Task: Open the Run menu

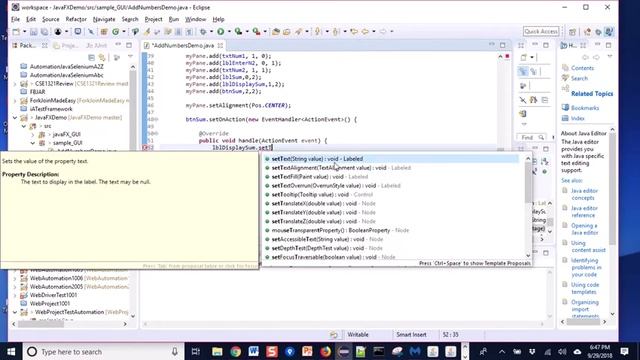Action: [174, 19]
